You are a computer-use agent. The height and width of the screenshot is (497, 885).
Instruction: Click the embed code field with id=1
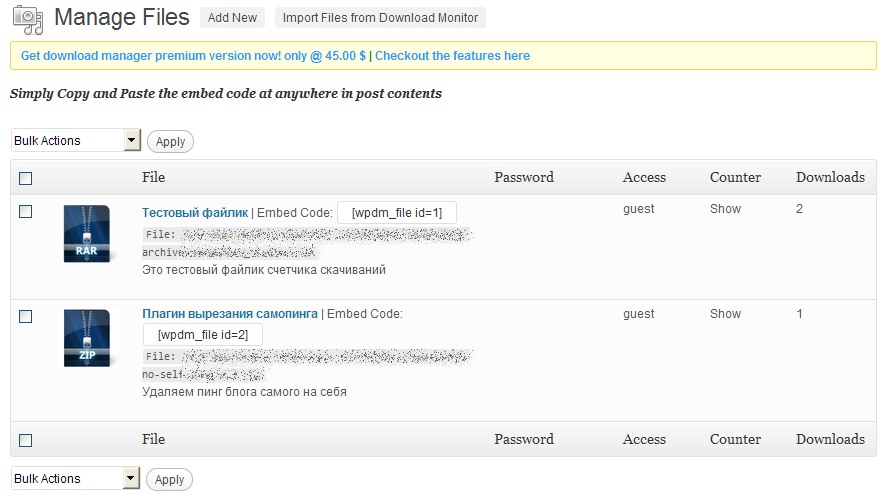(396, 212)
